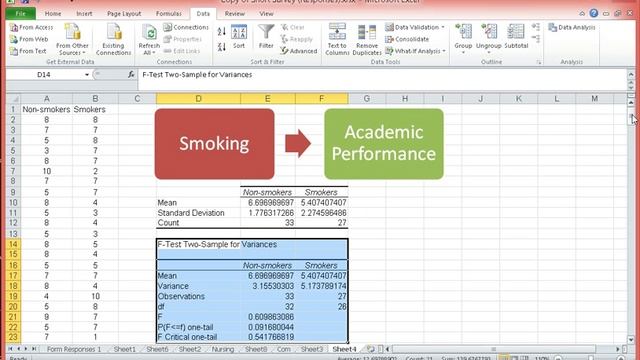Click the Academic Performance green shape
This screenshot has width=640, height=360.
click(384, 144)
